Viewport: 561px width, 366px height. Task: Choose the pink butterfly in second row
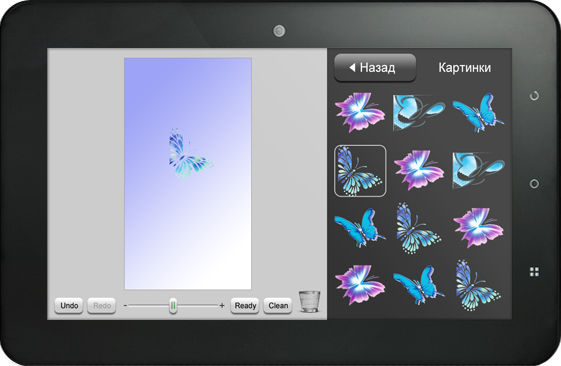419,170
